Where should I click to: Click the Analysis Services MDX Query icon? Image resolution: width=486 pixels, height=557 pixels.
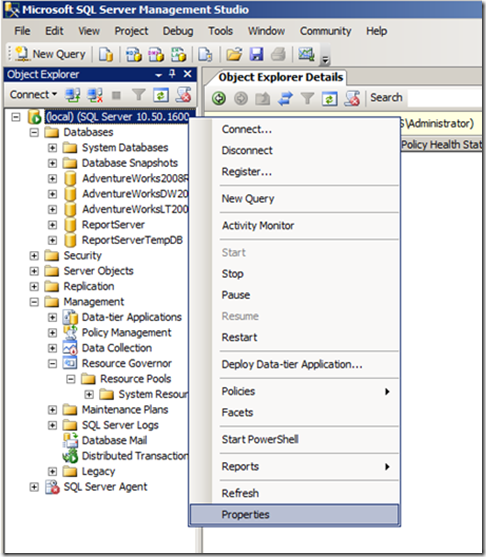134,54
